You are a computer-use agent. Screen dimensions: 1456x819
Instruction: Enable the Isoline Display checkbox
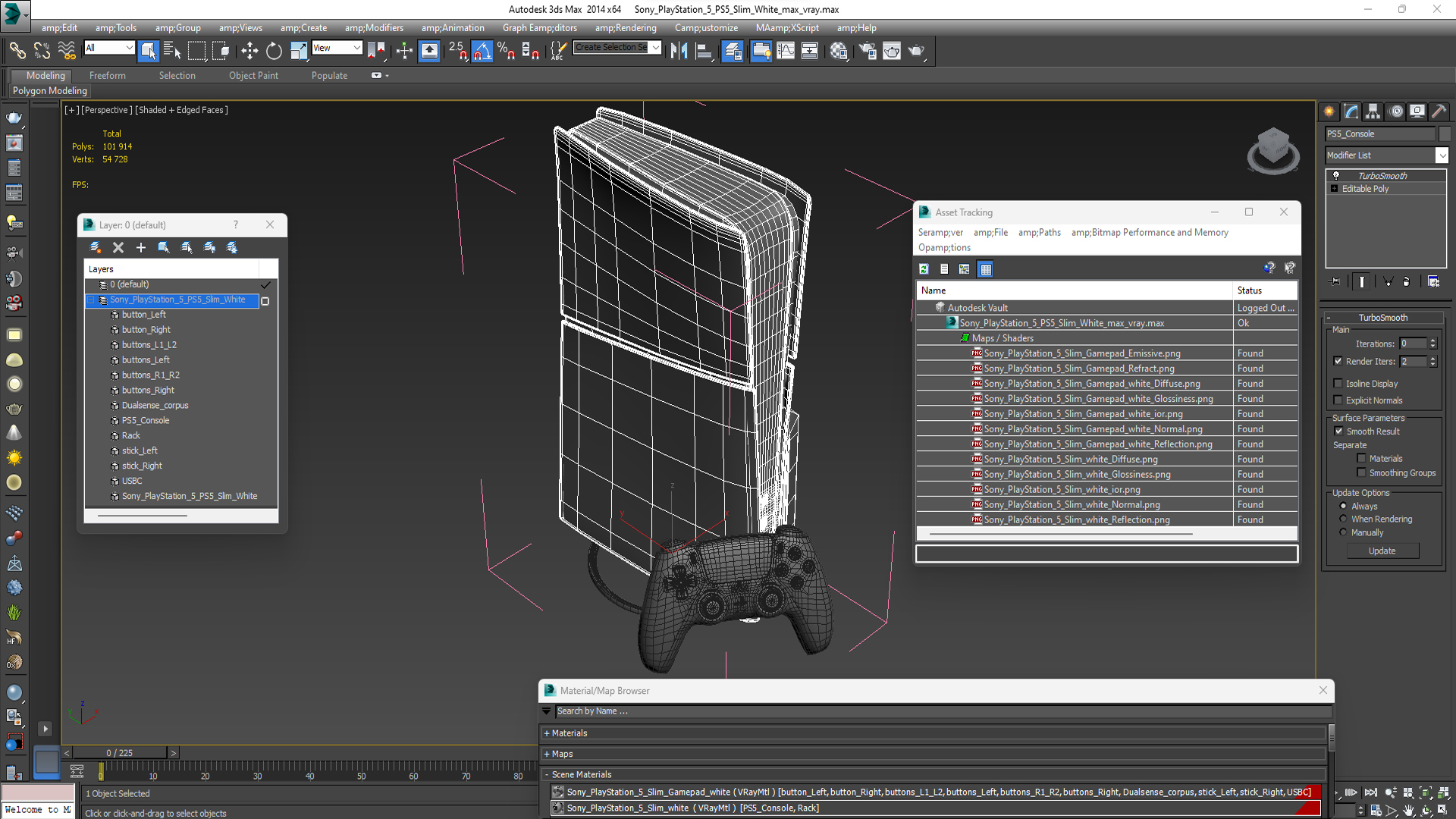[x=1338, y=384]
